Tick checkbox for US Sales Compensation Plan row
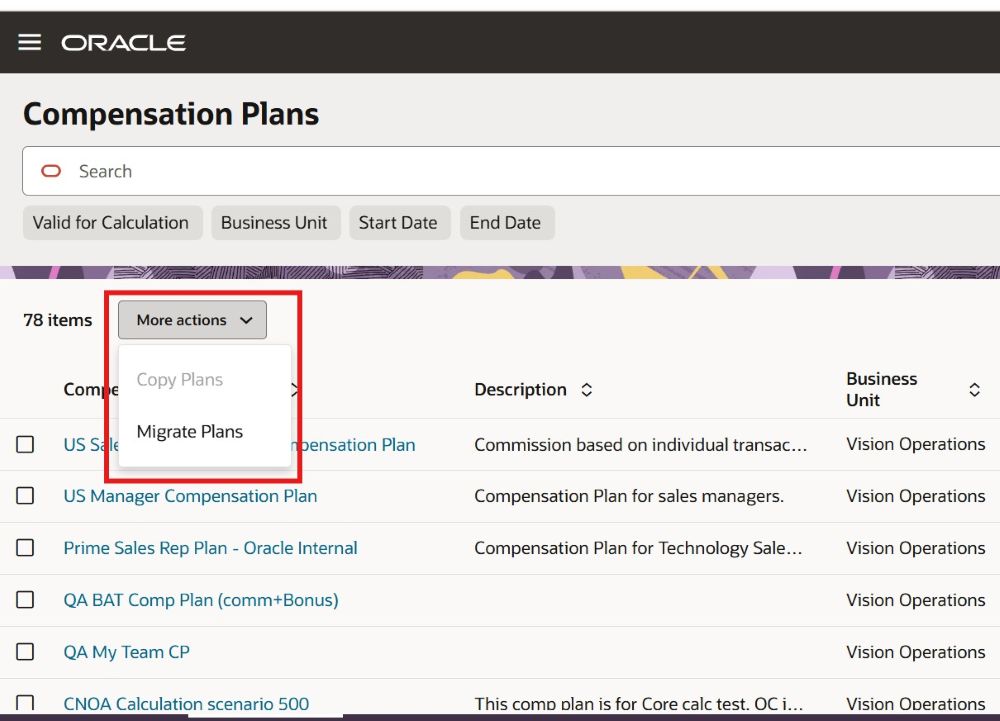 [x=25, y=444]
